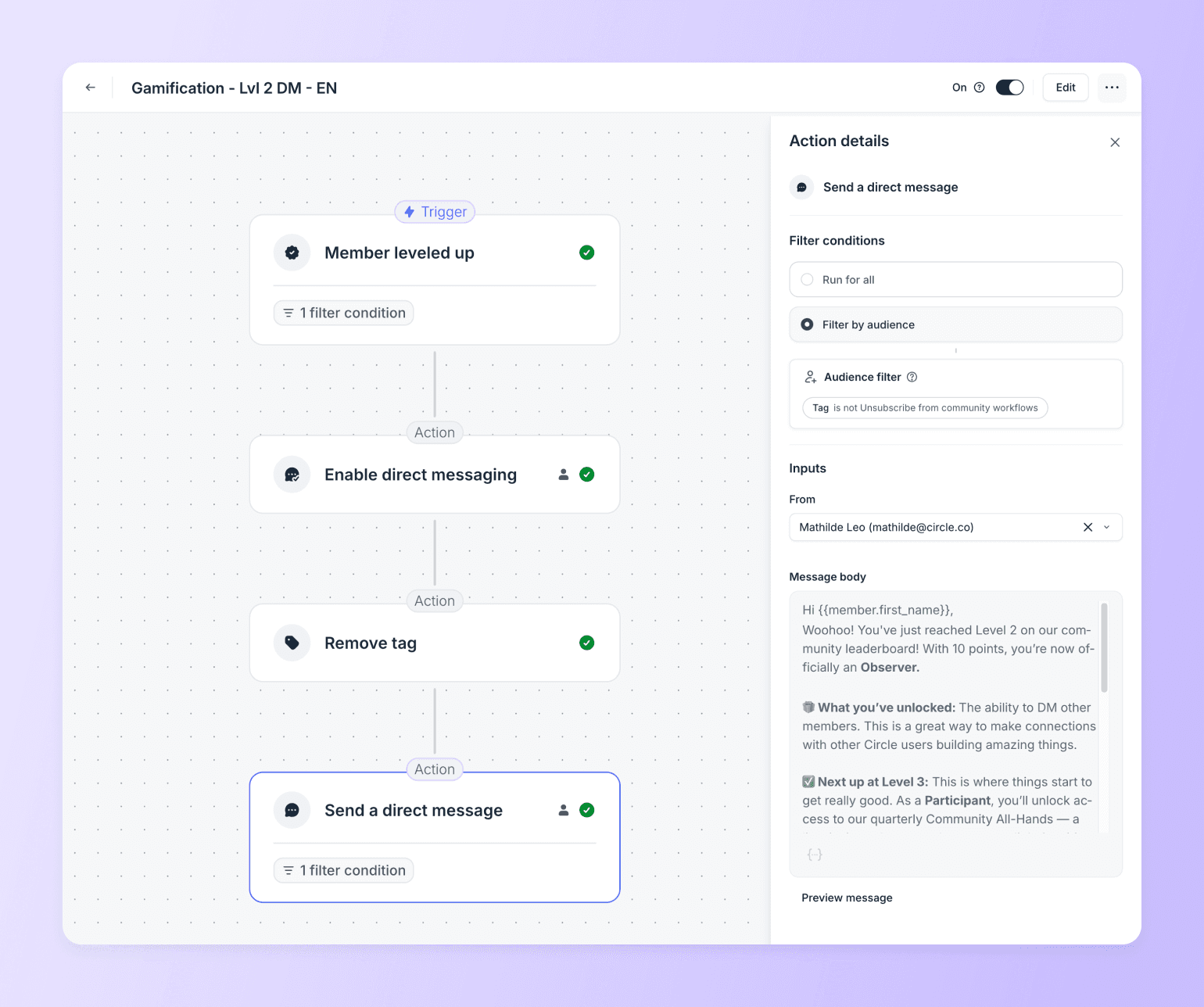This screenshot has width=1204, height=1007.
Task: Click Enable direct messaging green checkmark
Action: [587, 475]
